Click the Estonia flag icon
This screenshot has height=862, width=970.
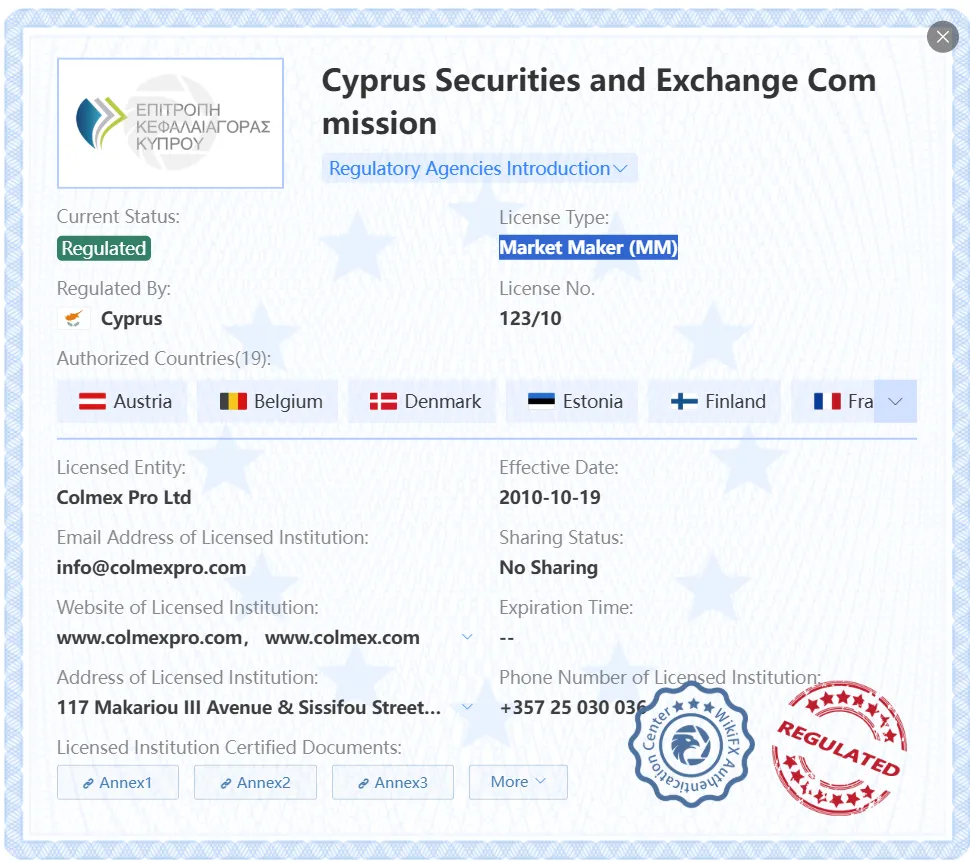pyautogui.click(x=541, y=402)
